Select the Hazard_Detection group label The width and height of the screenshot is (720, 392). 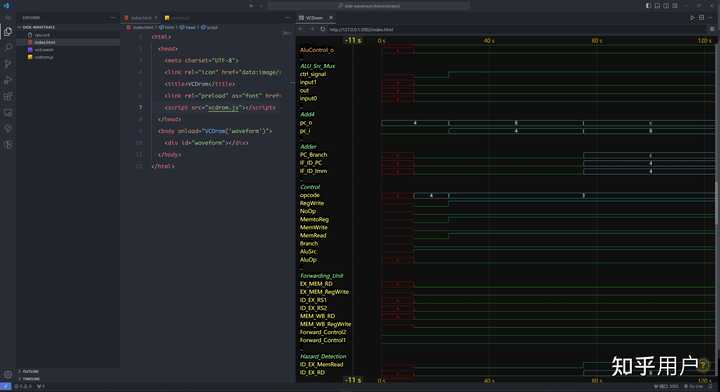(323, 356)
